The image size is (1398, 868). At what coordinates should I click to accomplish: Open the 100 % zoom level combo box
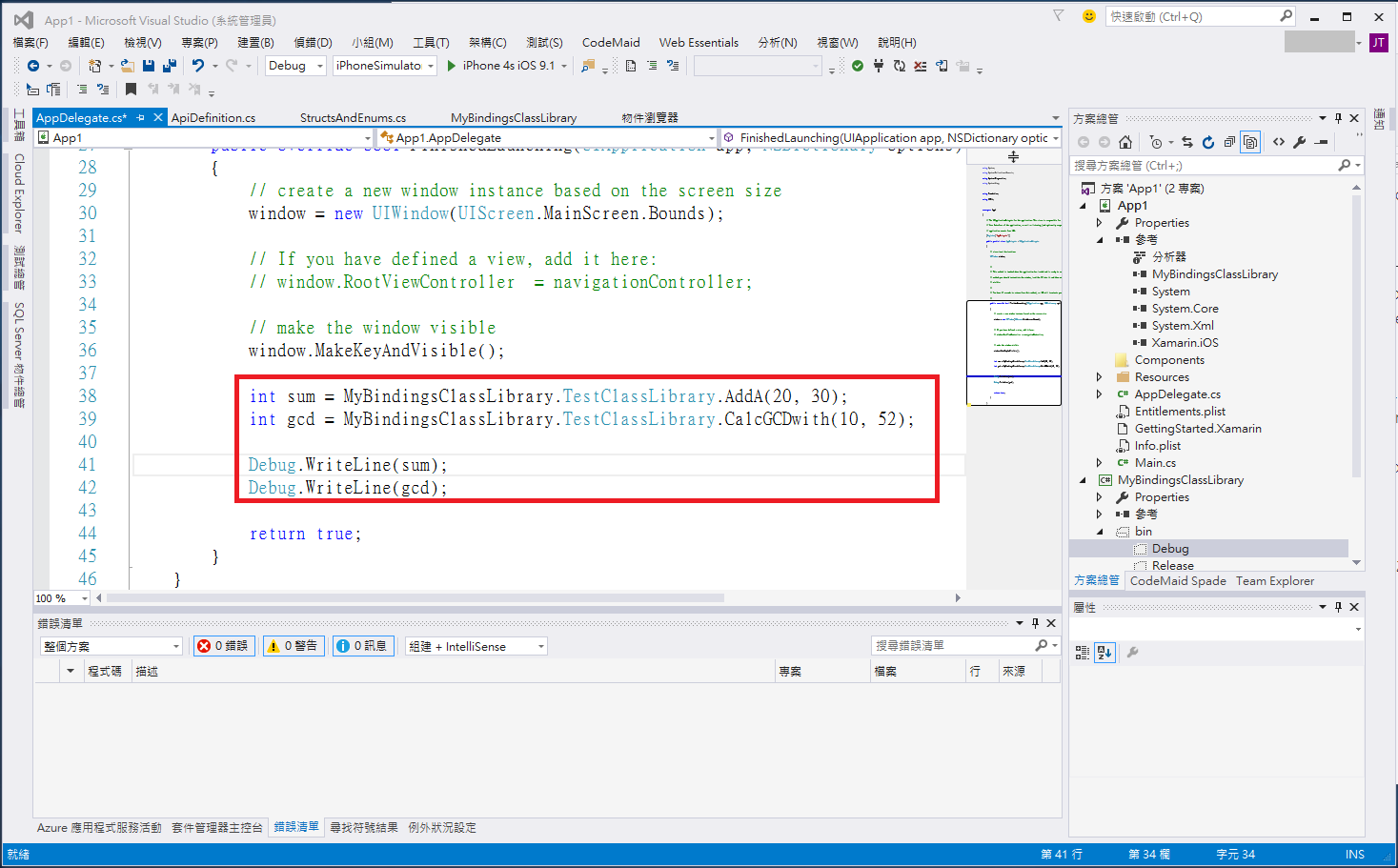coord(62,598)
